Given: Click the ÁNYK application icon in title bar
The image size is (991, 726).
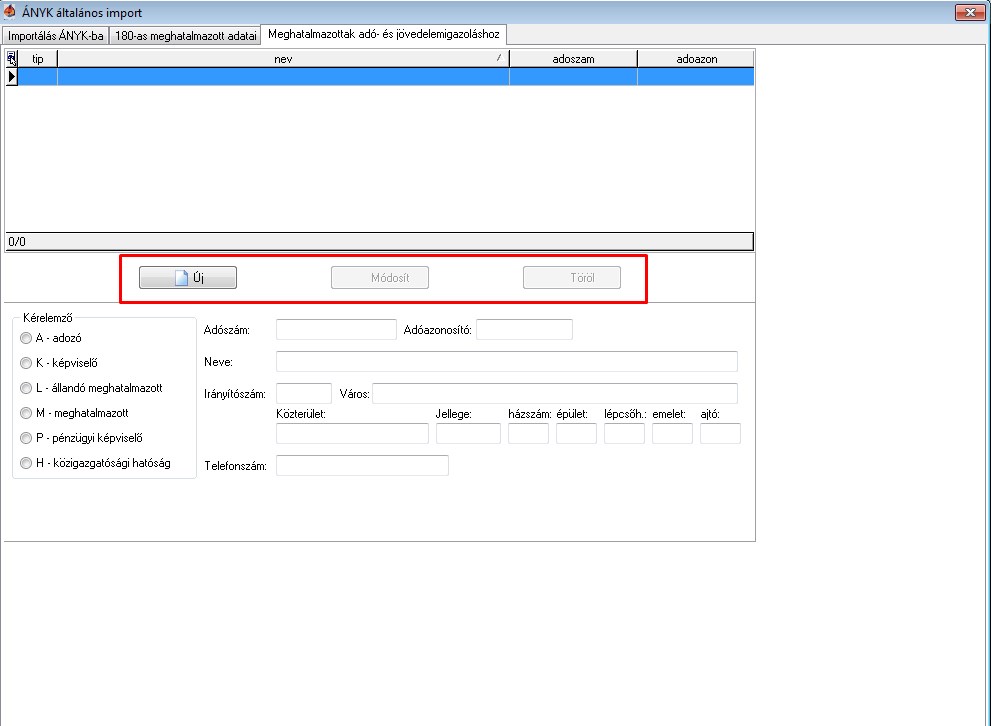Looking at the screenshot, I should click(x=10, y=11).
